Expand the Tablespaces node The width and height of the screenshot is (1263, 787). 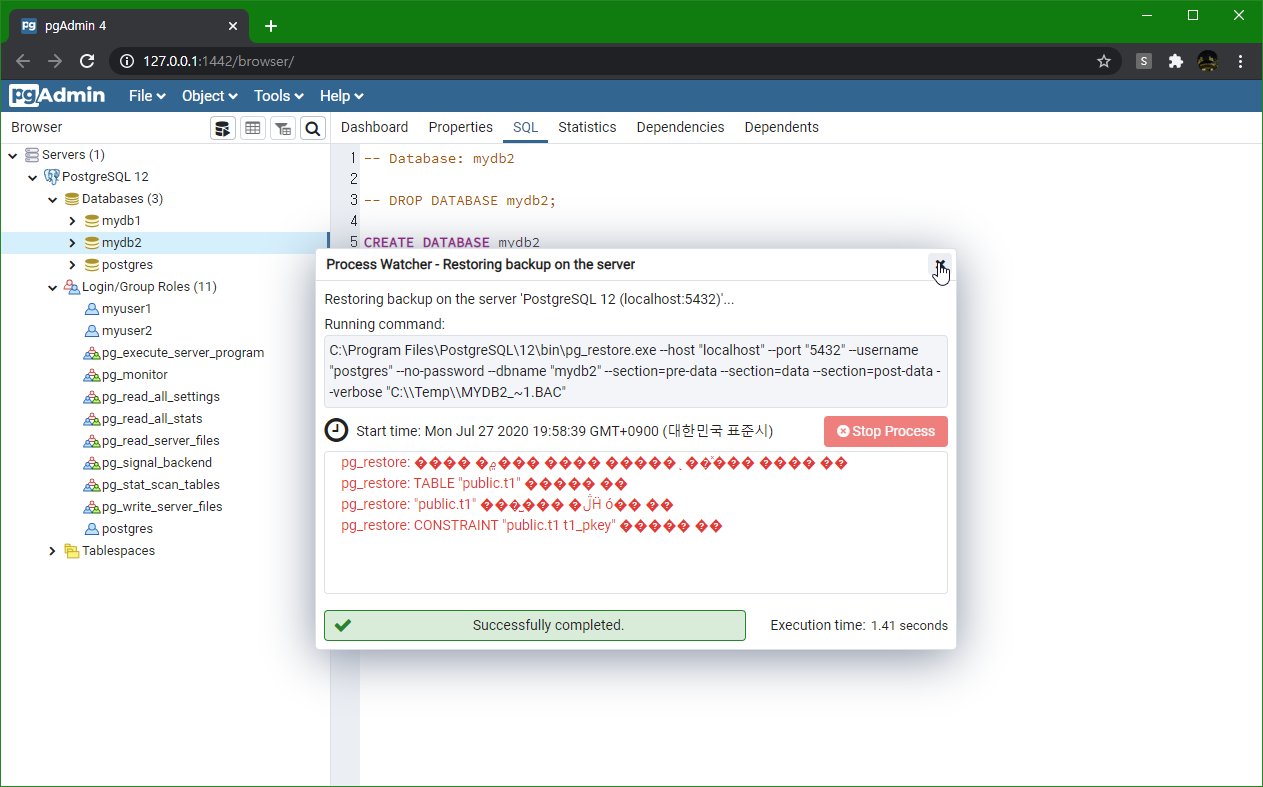[x=53, y=551]
